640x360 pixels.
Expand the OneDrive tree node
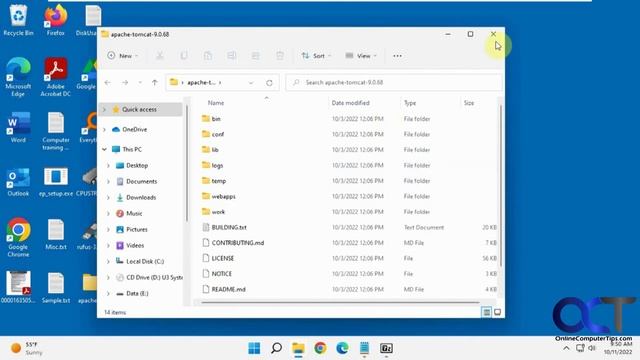(x=104, y=129)
